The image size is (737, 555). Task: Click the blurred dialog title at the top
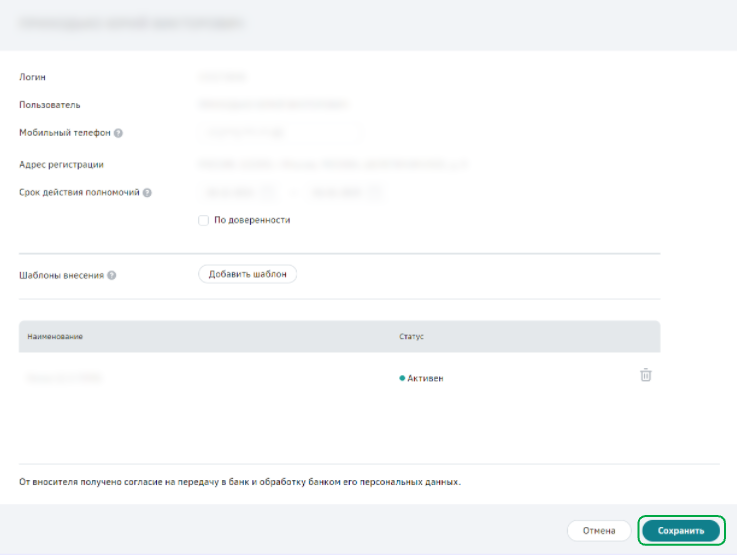(135, 22)
